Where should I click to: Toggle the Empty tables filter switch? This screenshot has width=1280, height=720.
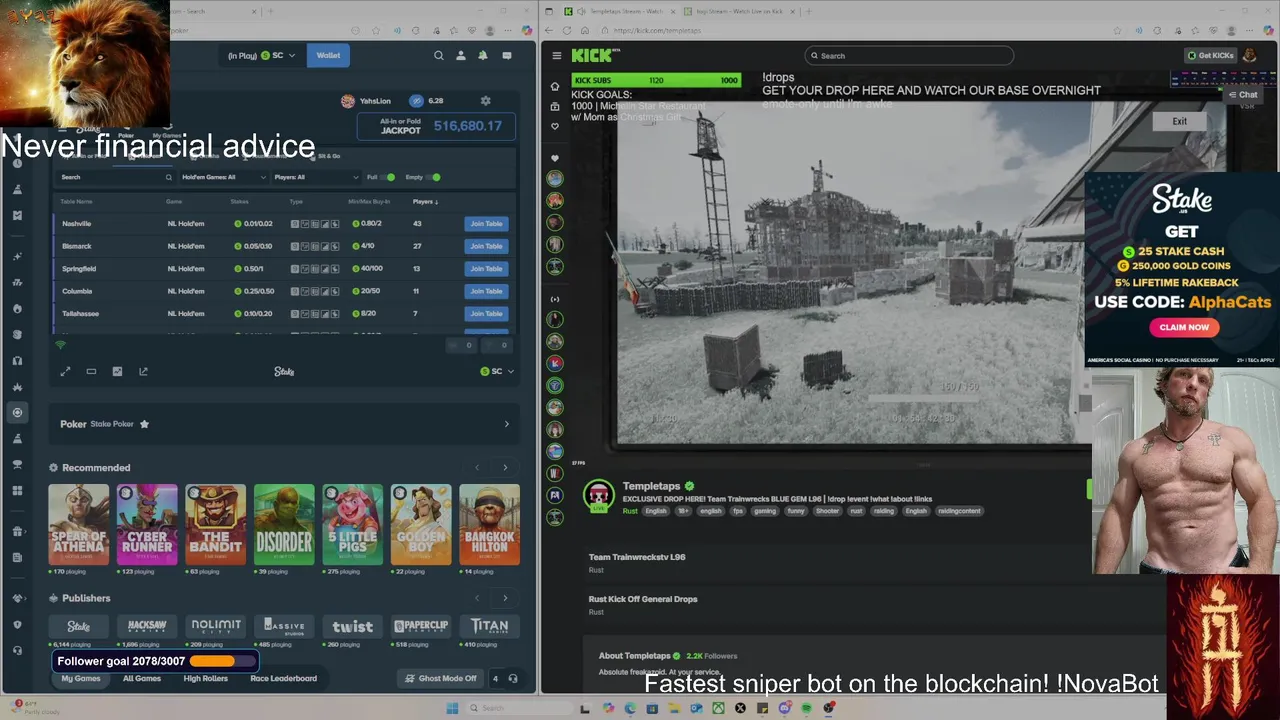click(x=433, y=177)
